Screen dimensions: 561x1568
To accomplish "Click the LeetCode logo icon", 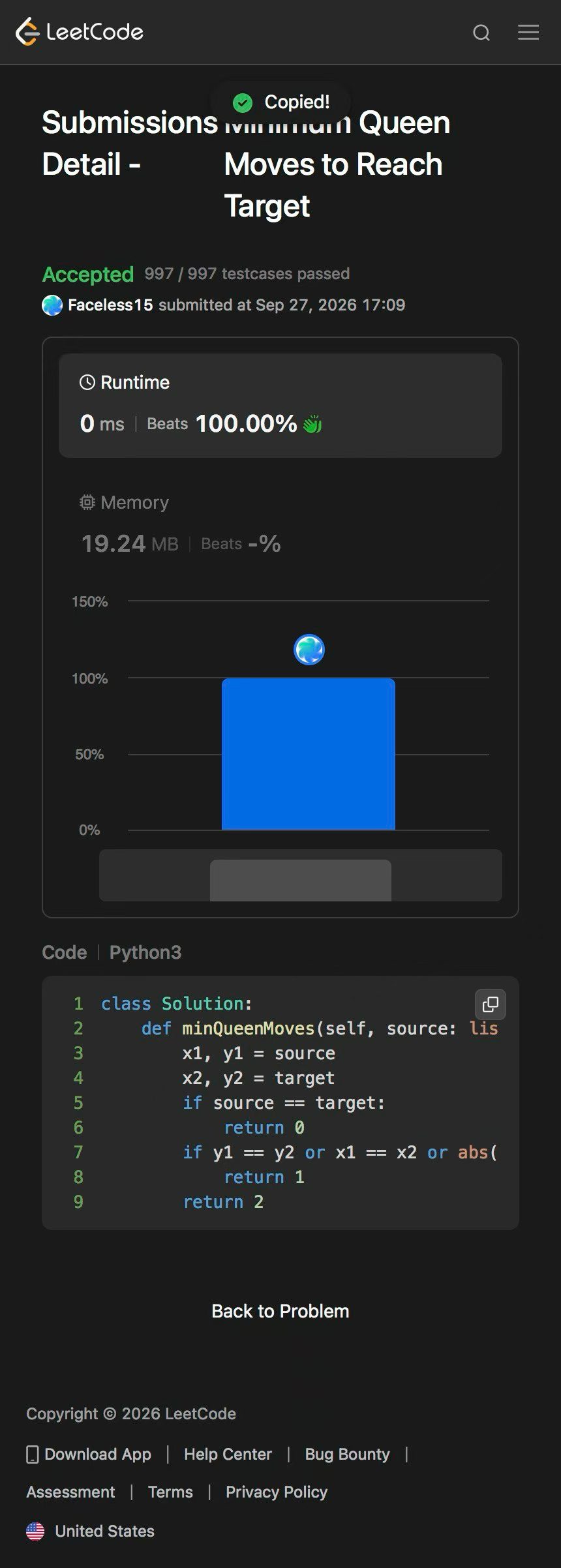I will pyautogui.click(x=27, y=32).
